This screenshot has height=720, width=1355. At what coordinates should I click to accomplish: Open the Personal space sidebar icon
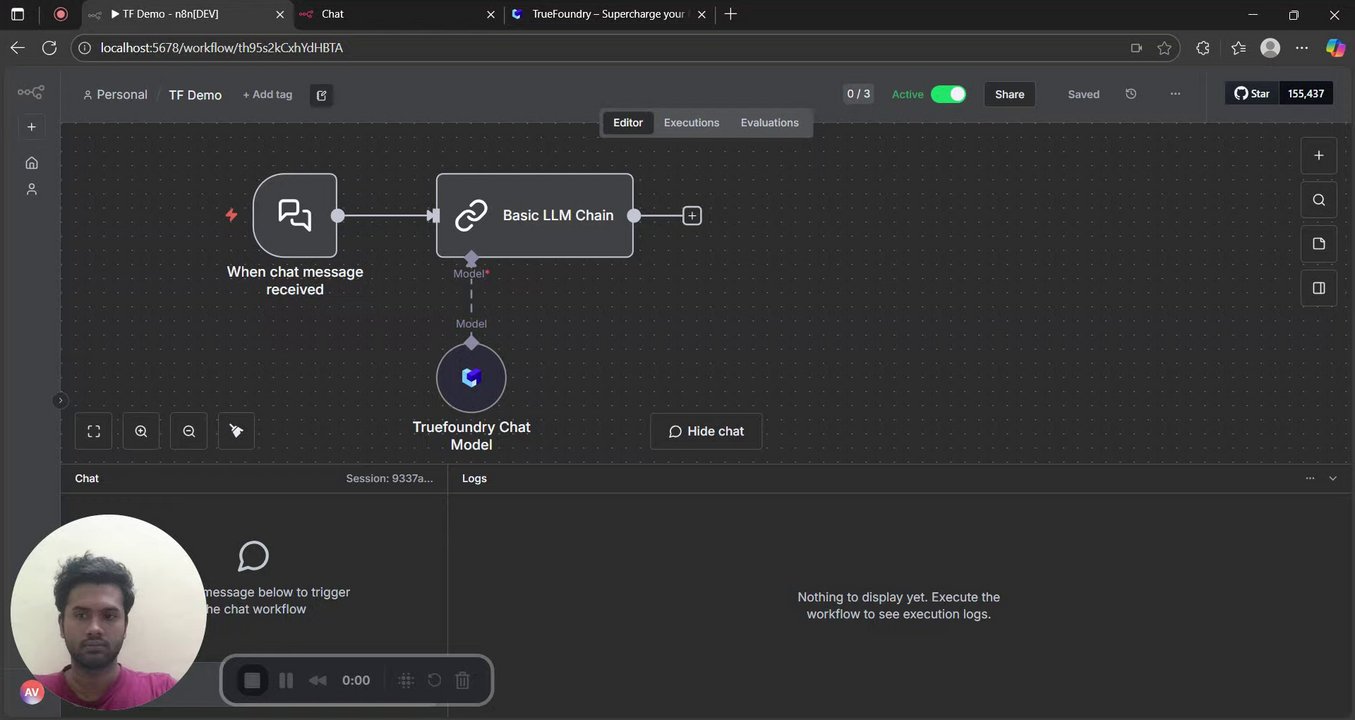31,189
